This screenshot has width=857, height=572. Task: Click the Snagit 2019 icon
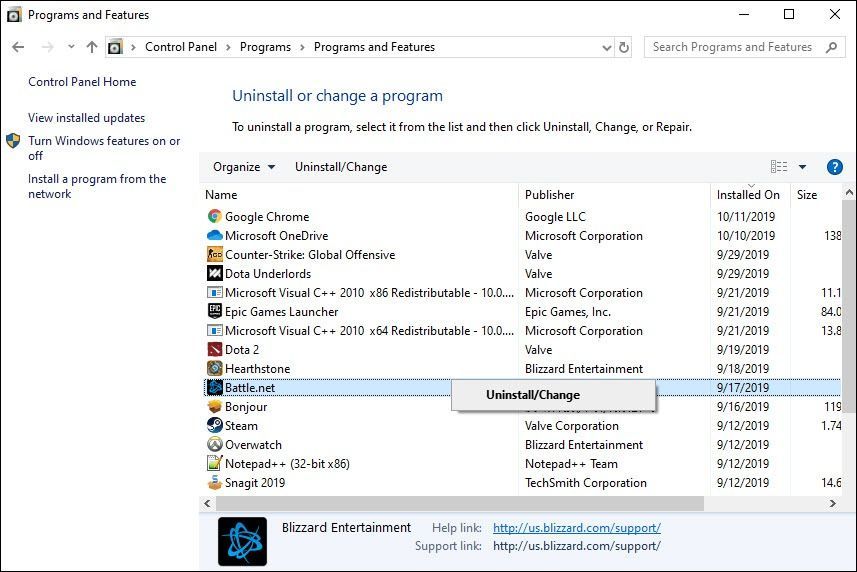pyautogui.click(x=215, y=482)
